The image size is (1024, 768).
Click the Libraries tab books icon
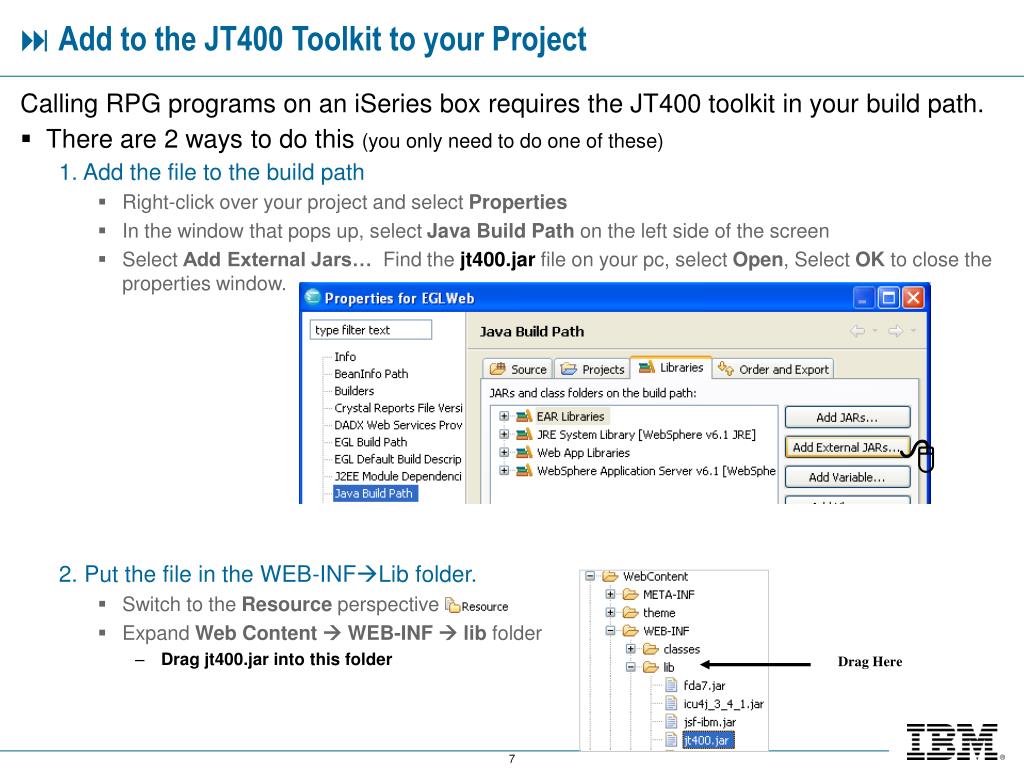[647, 367]
